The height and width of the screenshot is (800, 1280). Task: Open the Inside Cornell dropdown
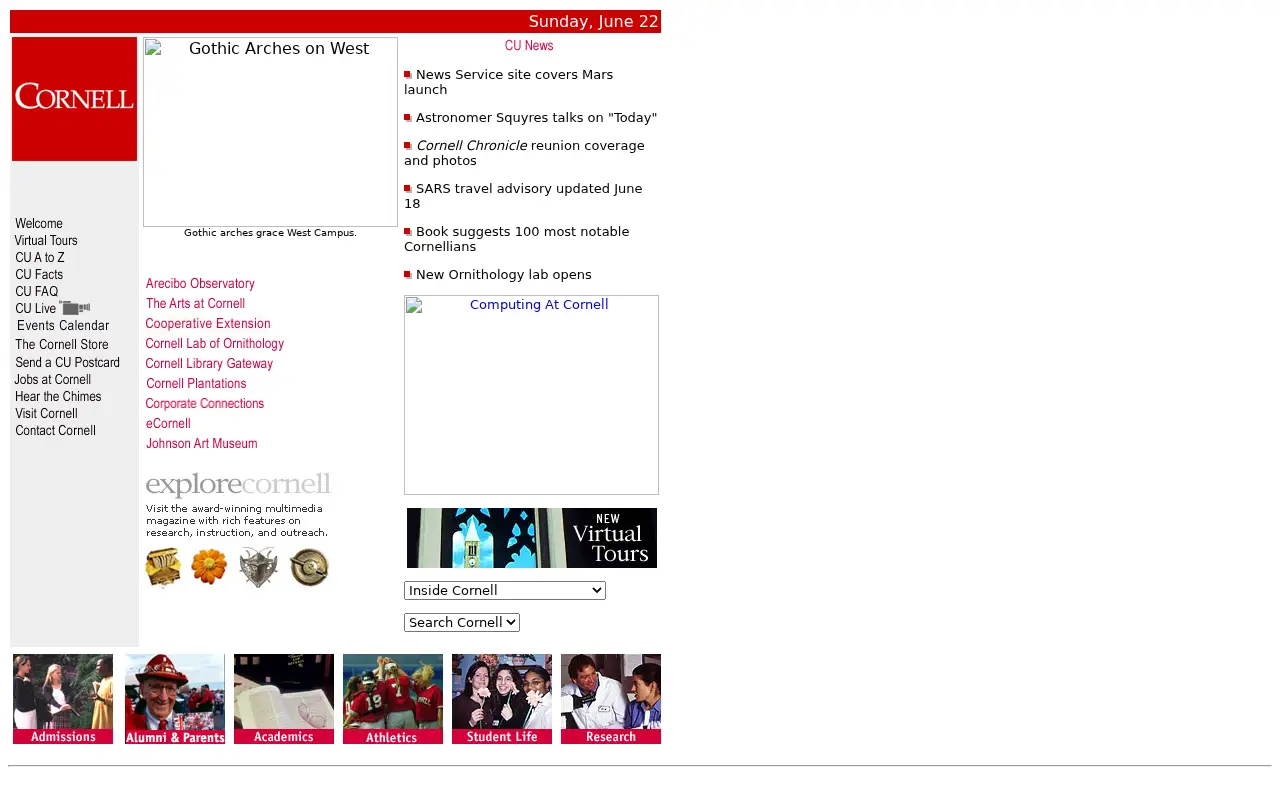coord(505,590)
